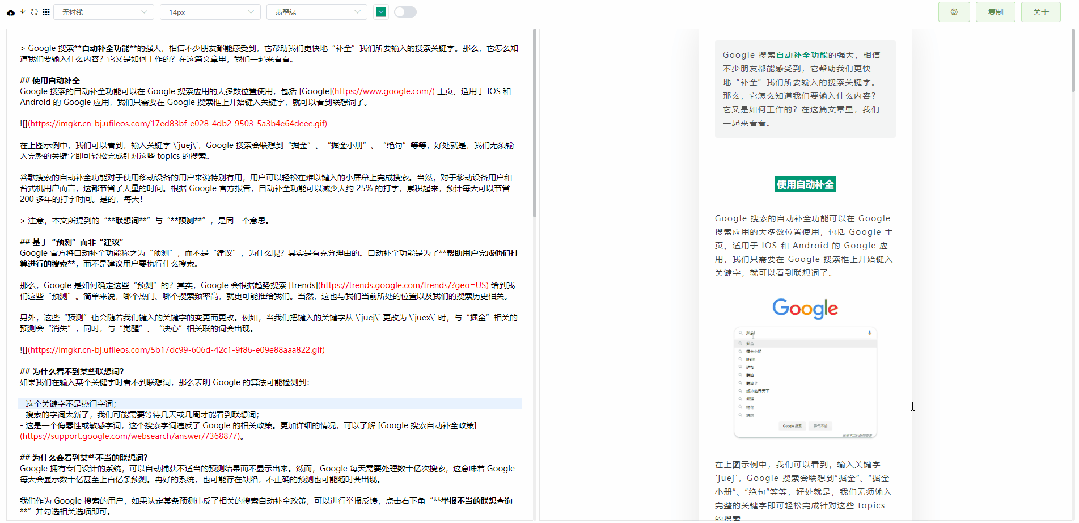Open the third toolbar dropdown
The height and width of the screenshot is (523, 1079).
[x=317, y=12]
